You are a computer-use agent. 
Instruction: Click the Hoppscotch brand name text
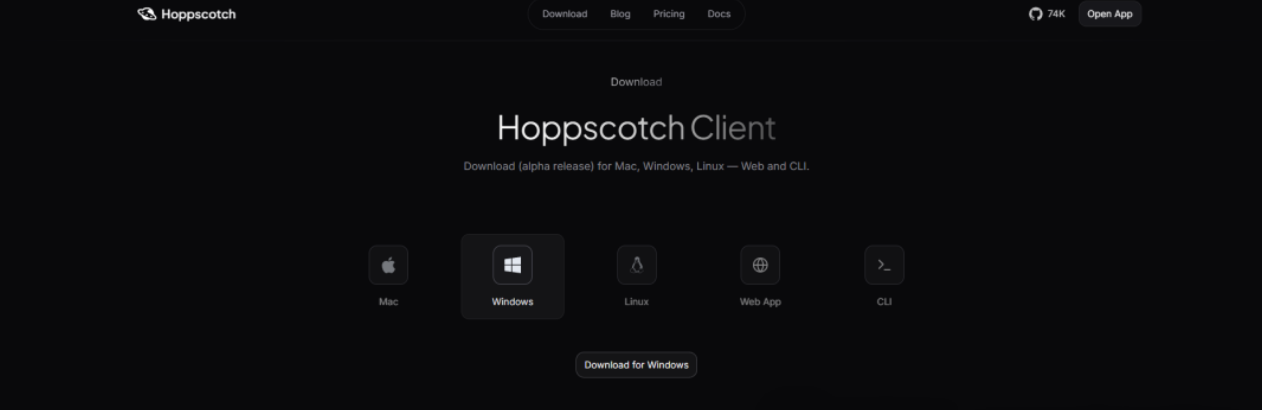click(x=198, y=14)
